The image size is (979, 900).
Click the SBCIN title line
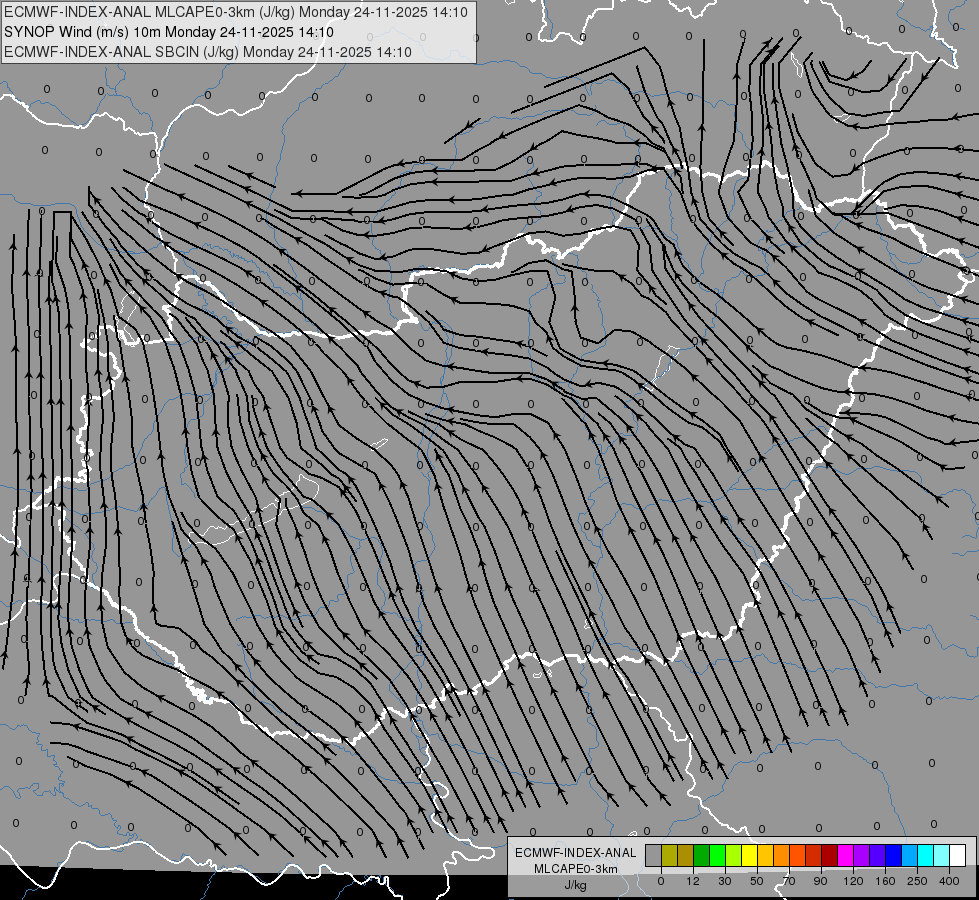pyautogui.click(x=208, y=52)
